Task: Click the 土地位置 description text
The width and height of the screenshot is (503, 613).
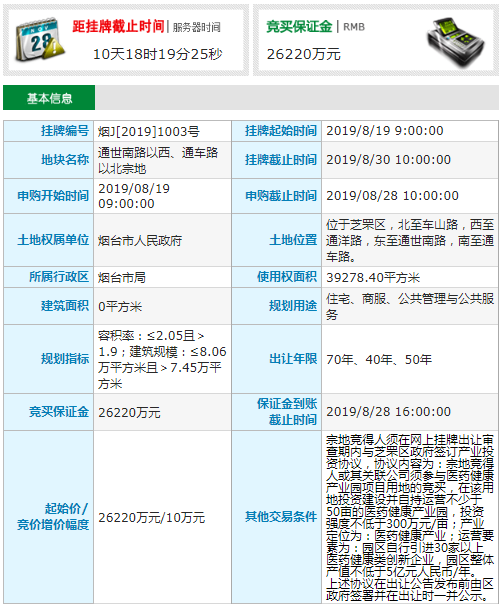Action: pyautogui.click(x=410, y=240)
